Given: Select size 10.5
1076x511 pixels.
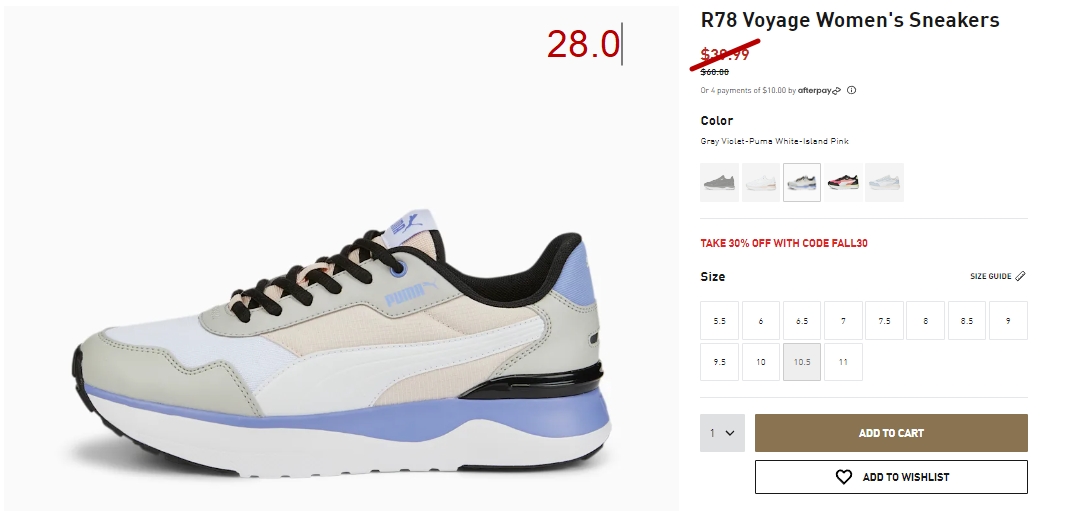Looking at the screenshot, I should click(802, 361).
